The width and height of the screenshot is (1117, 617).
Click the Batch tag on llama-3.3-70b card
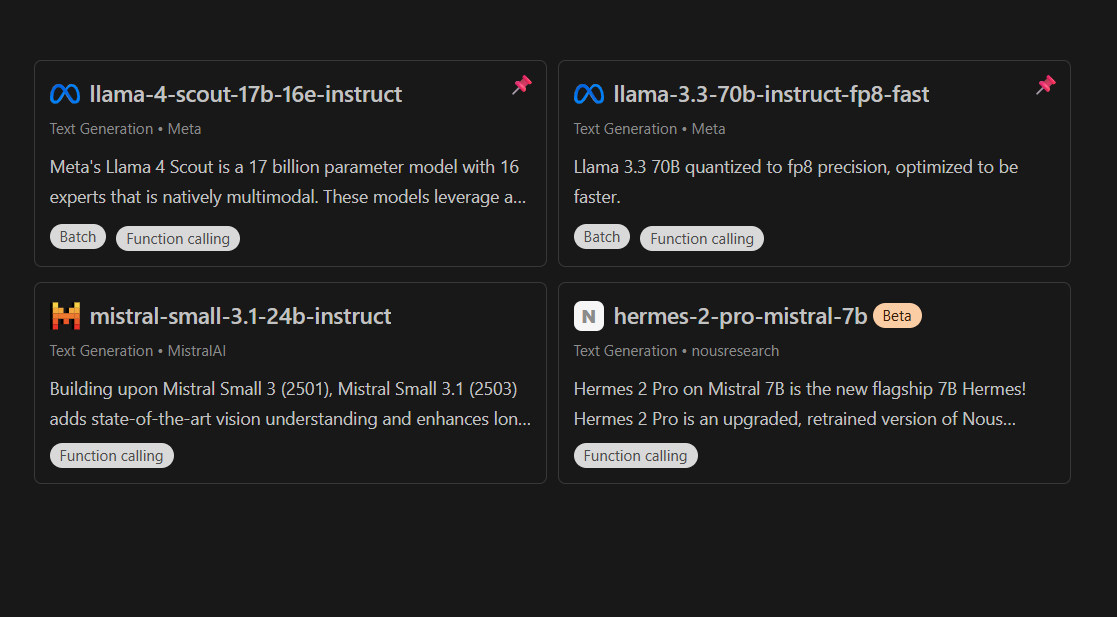point(602,237)
